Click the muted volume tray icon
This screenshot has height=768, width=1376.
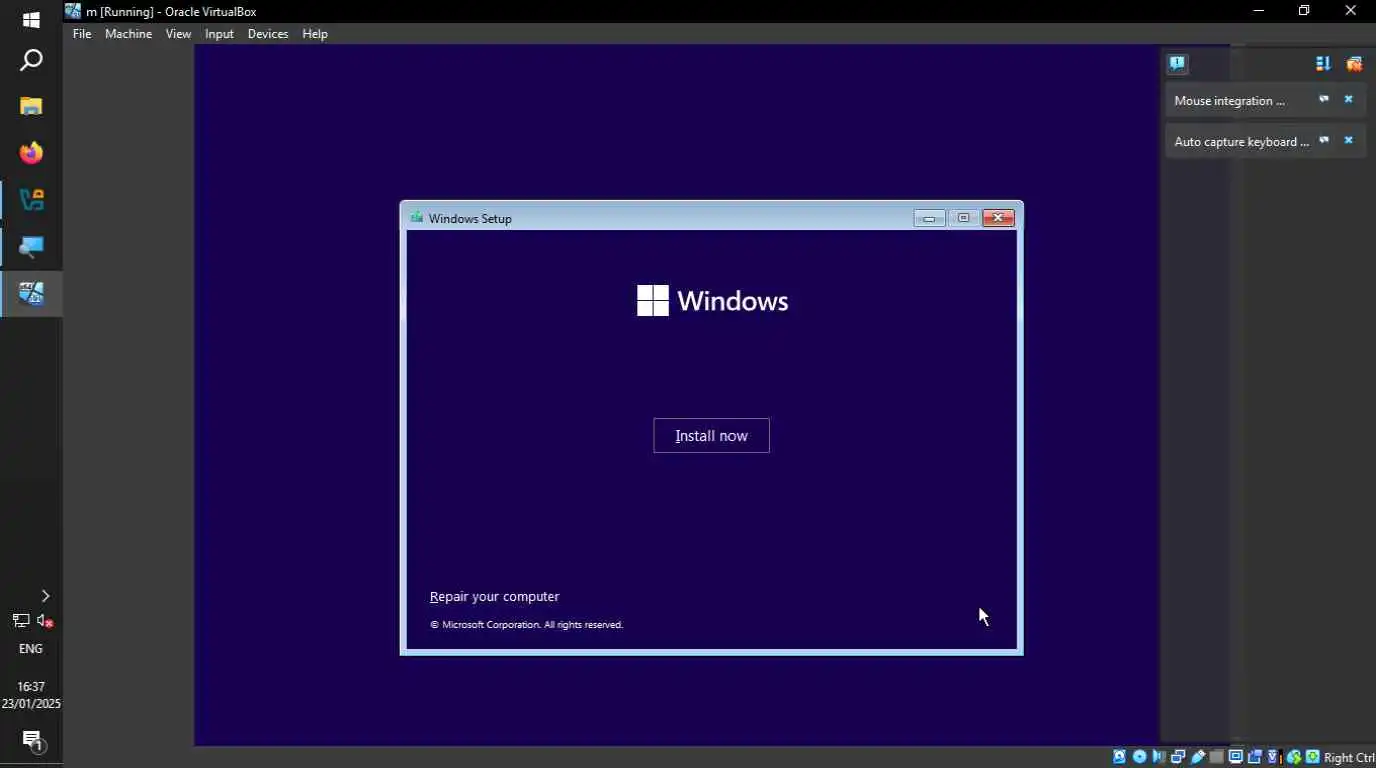tap(45, 621)
